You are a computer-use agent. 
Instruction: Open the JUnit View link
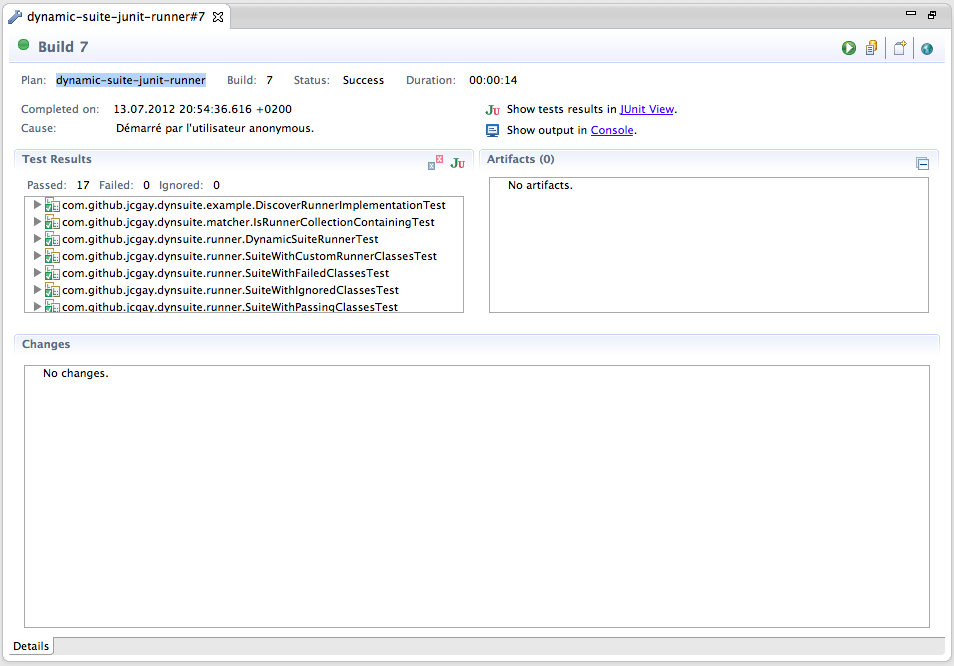click(x=647, y=109)
